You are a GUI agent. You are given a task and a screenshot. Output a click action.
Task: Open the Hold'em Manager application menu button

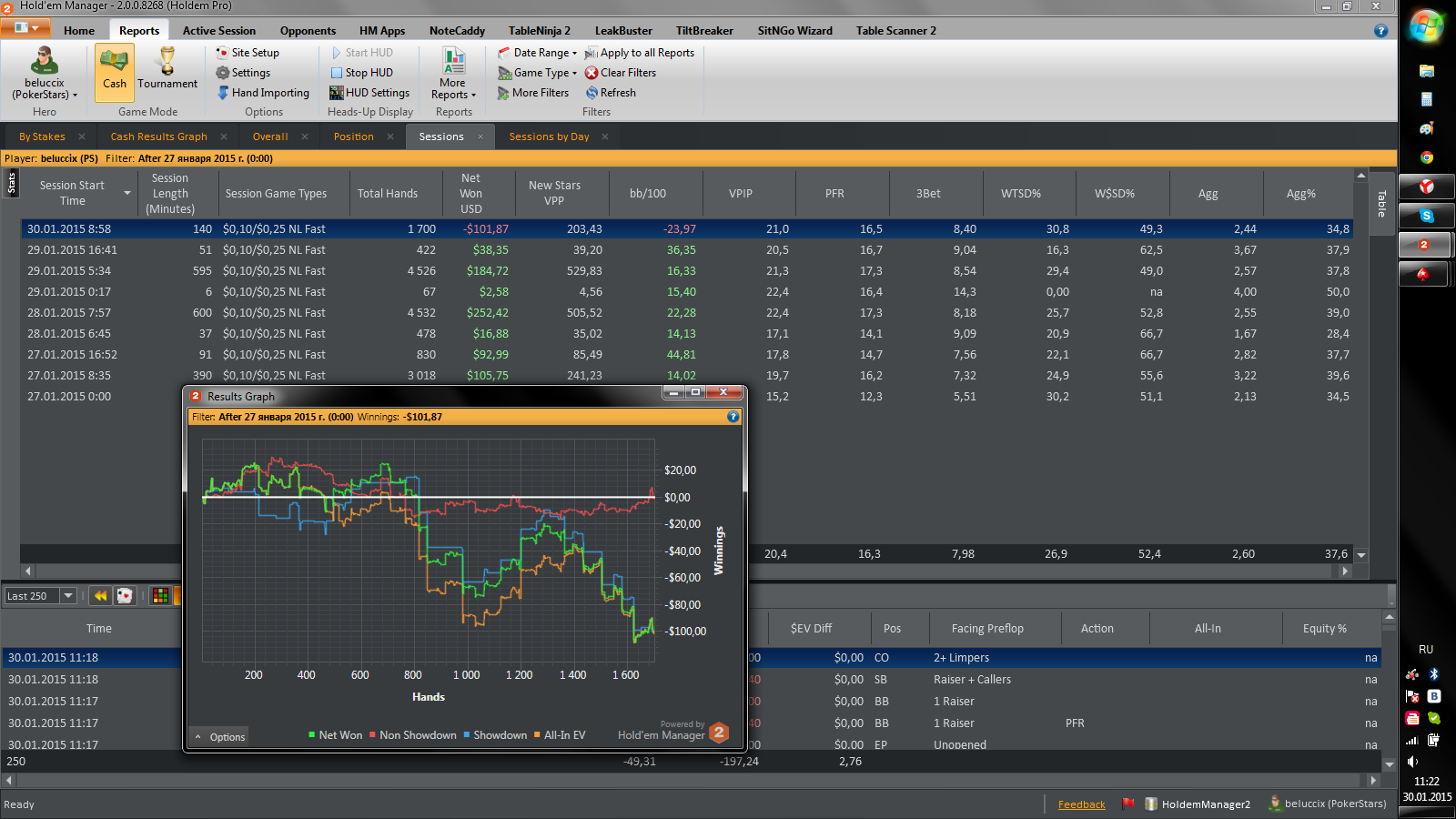point(25,28)
